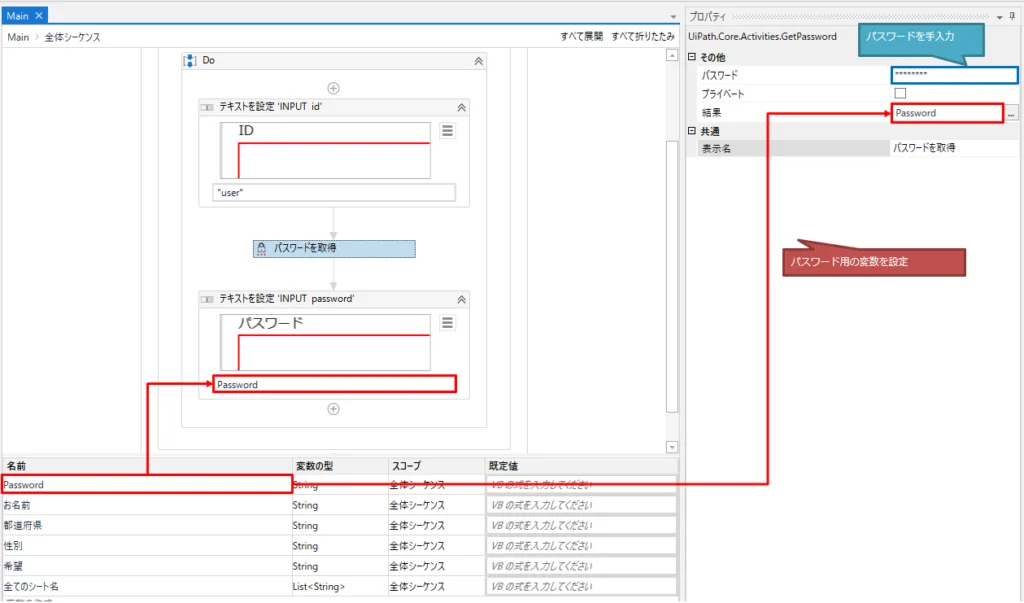Close the Main tab with its X

[x=40, y=16]
